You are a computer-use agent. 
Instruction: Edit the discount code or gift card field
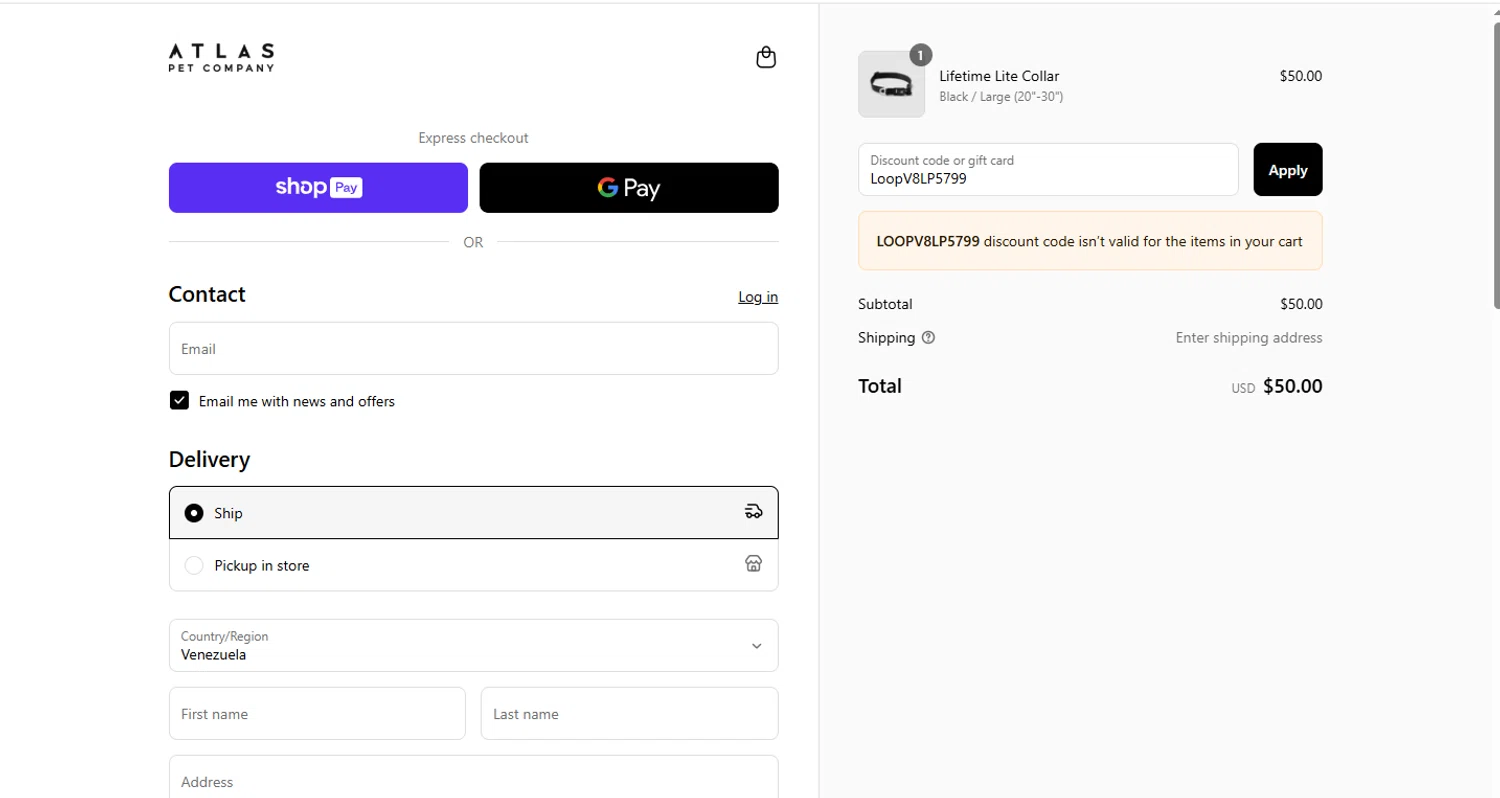pos(1049,170)
